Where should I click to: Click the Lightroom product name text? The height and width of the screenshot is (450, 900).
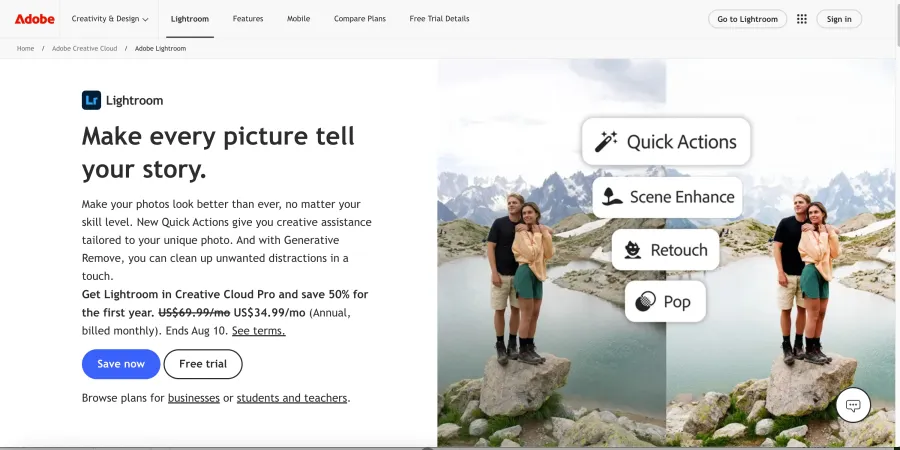coord(134,101)
